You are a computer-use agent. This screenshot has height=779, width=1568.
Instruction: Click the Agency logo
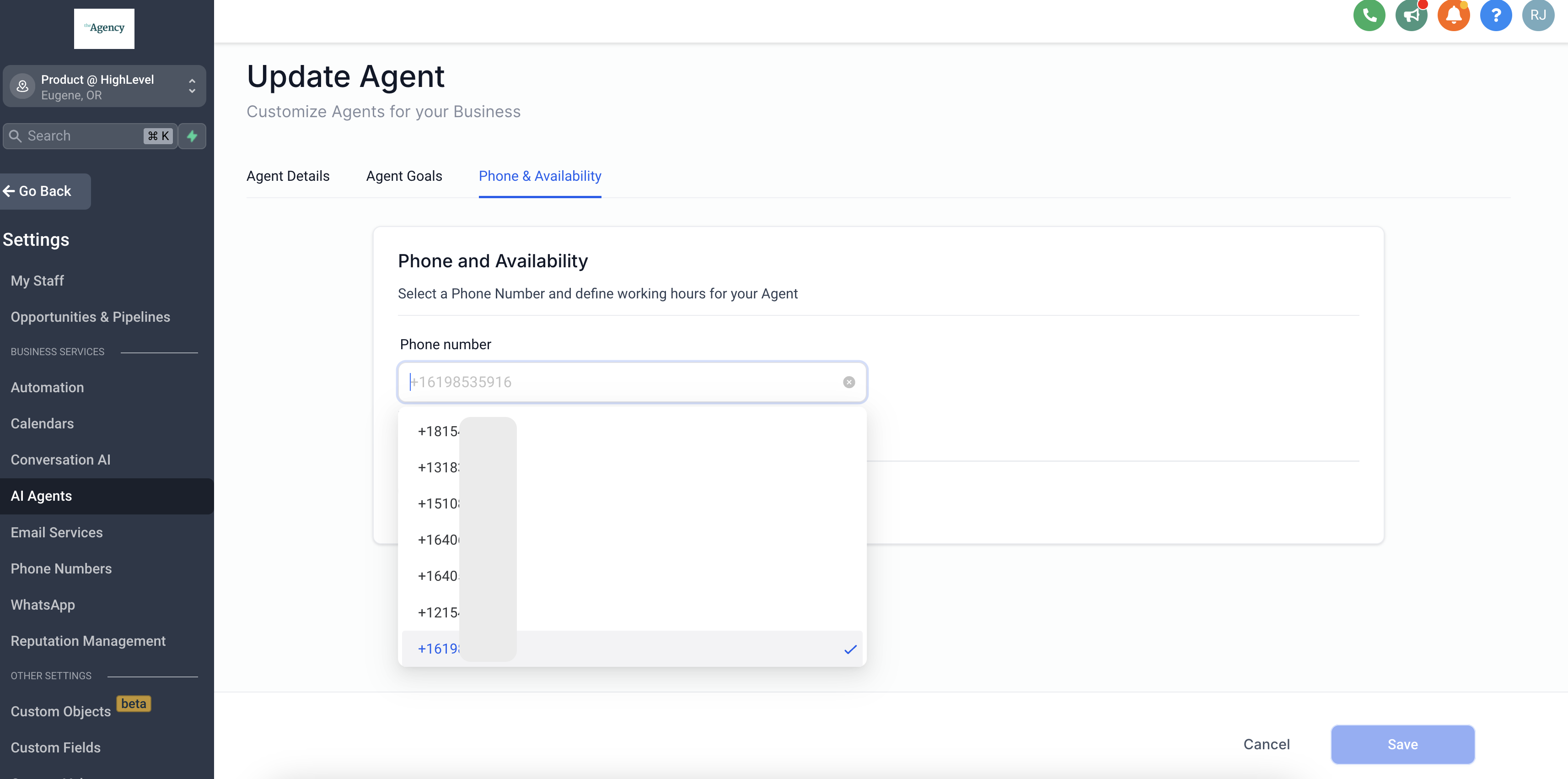tap(104, 28)
